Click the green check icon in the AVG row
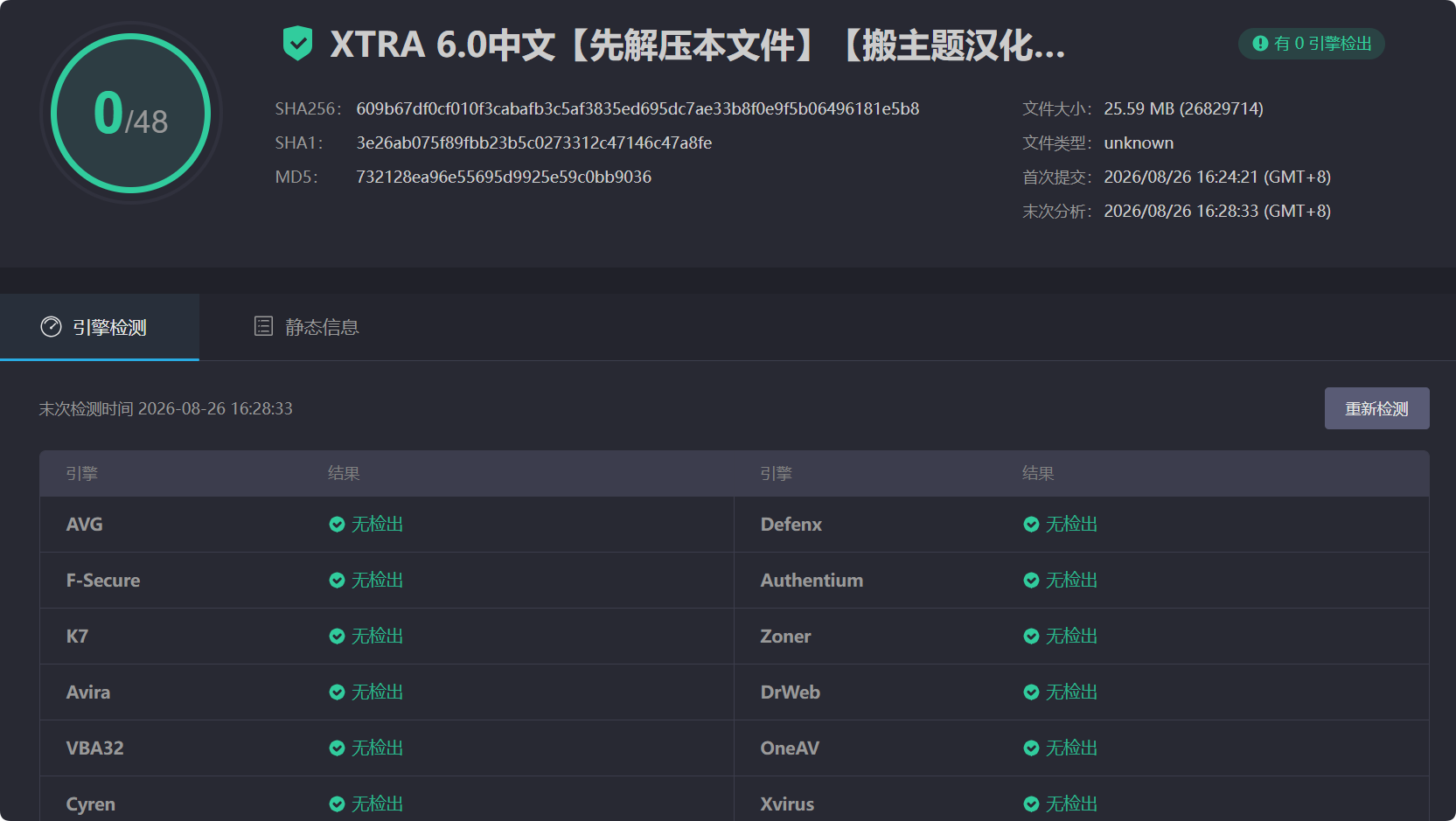This screenshot has width=1456, height=821. tap(337, 525)
